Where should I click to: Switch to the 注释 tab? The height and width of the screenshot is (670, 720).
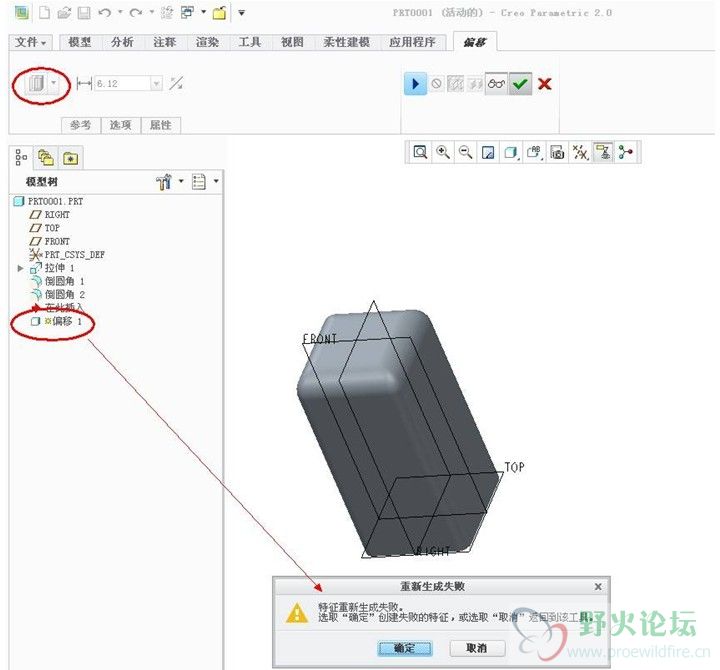164,42
